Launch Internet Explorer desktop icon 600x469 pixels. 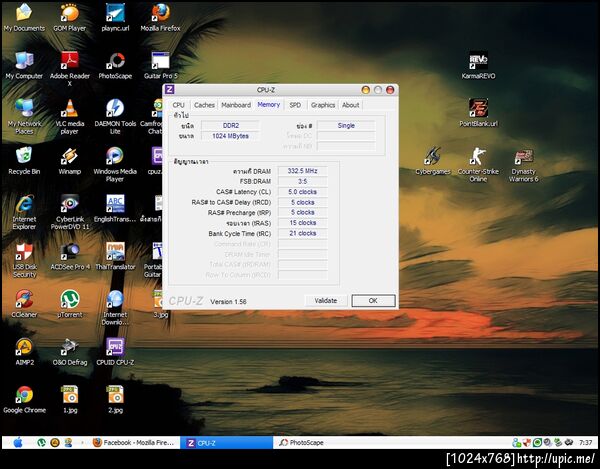pyautogui.click(x=24, y=212)
